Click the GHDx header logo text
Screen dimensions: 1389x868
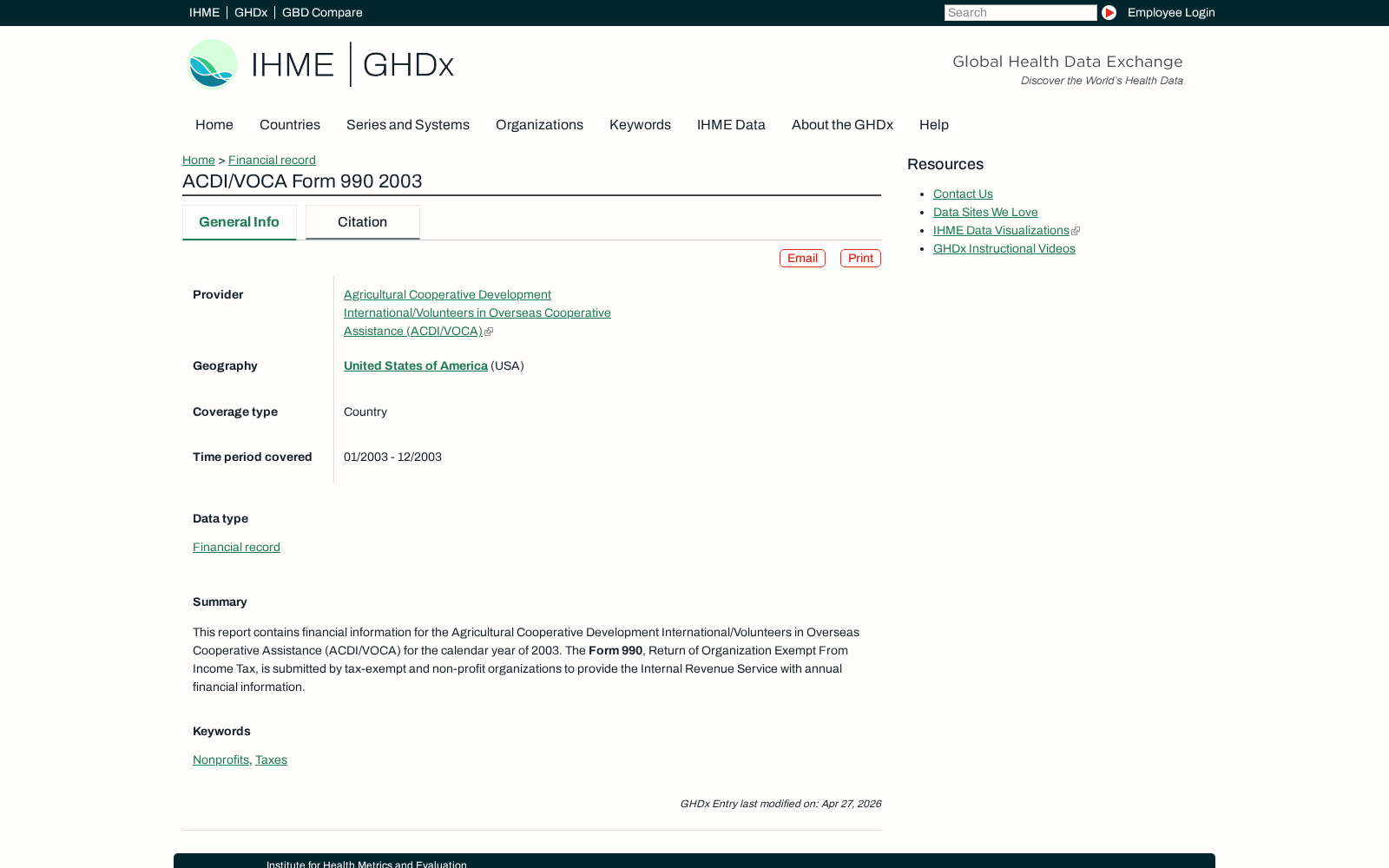pyautogui.click(x=408, y=65)
